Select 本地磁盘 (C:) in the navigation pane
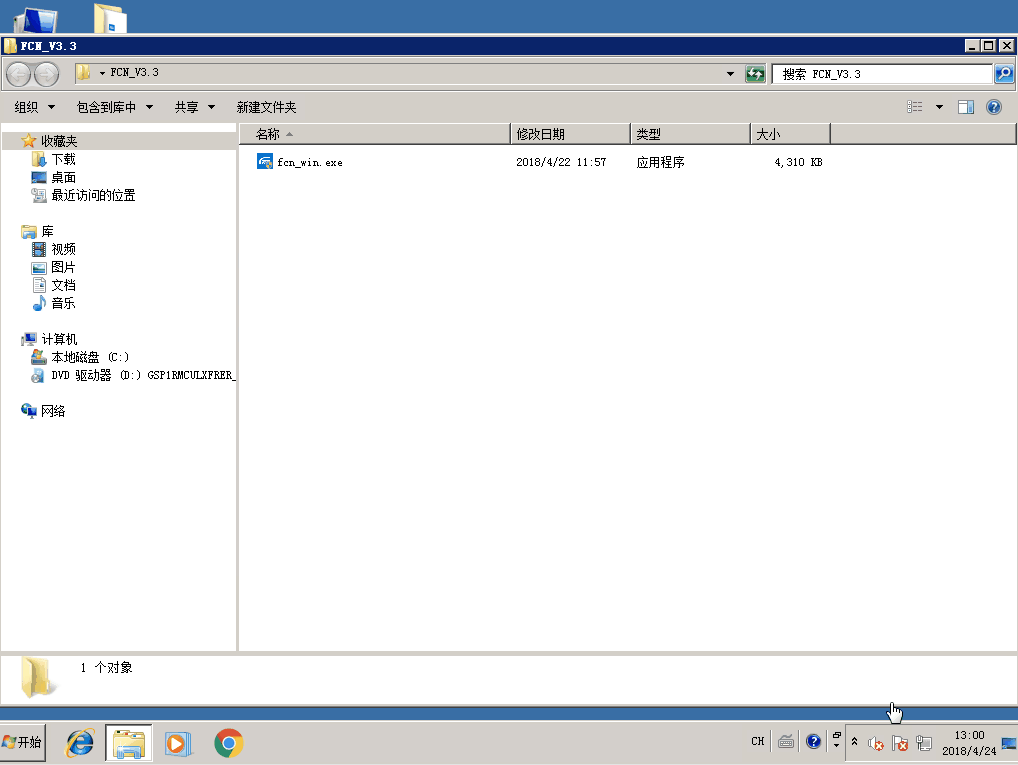The width and height of the screenshot is (1018, 765). coord(90,357)
